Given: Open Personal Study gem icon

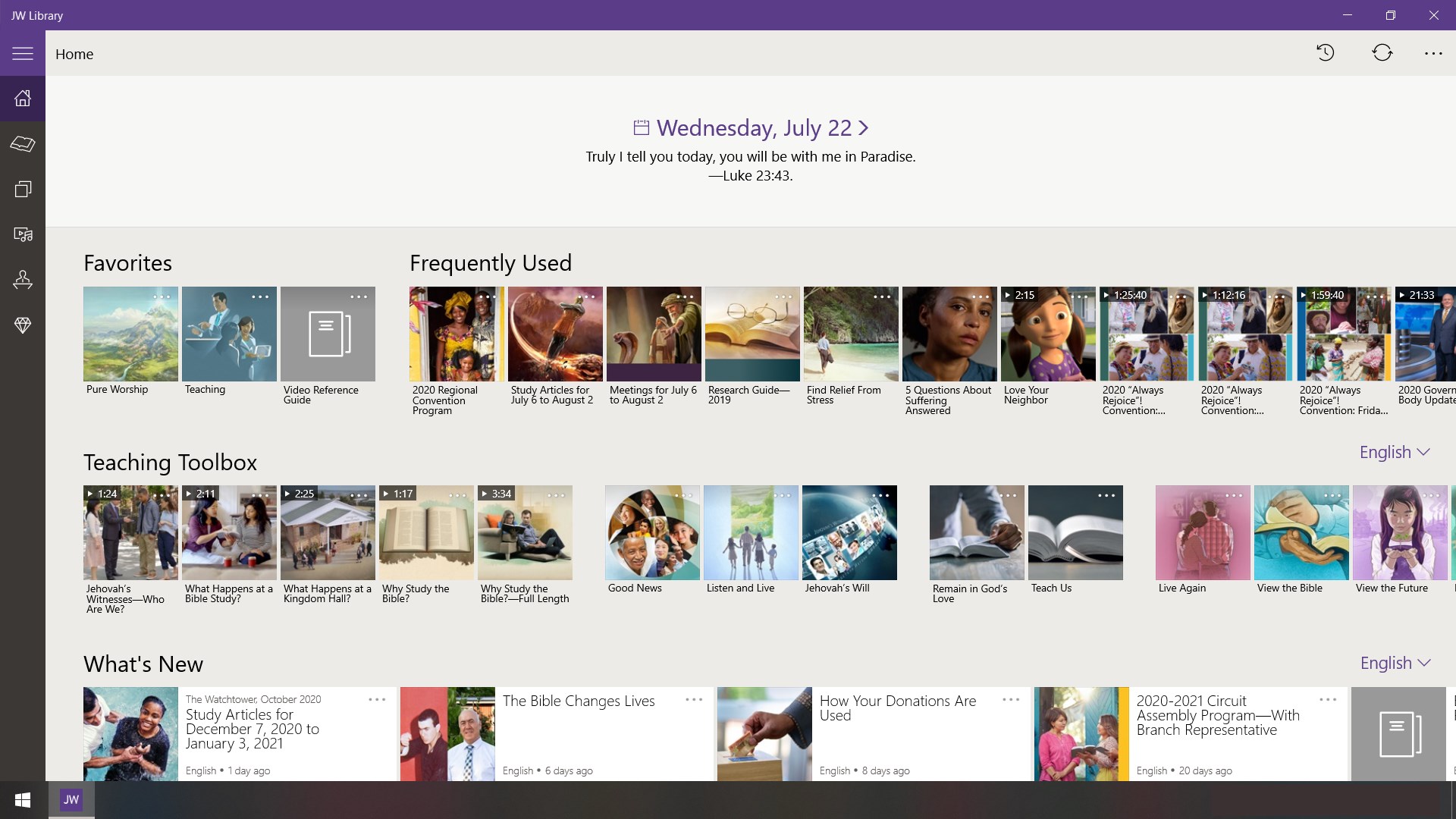Looking at the screenshot, I should coord(23,325).
